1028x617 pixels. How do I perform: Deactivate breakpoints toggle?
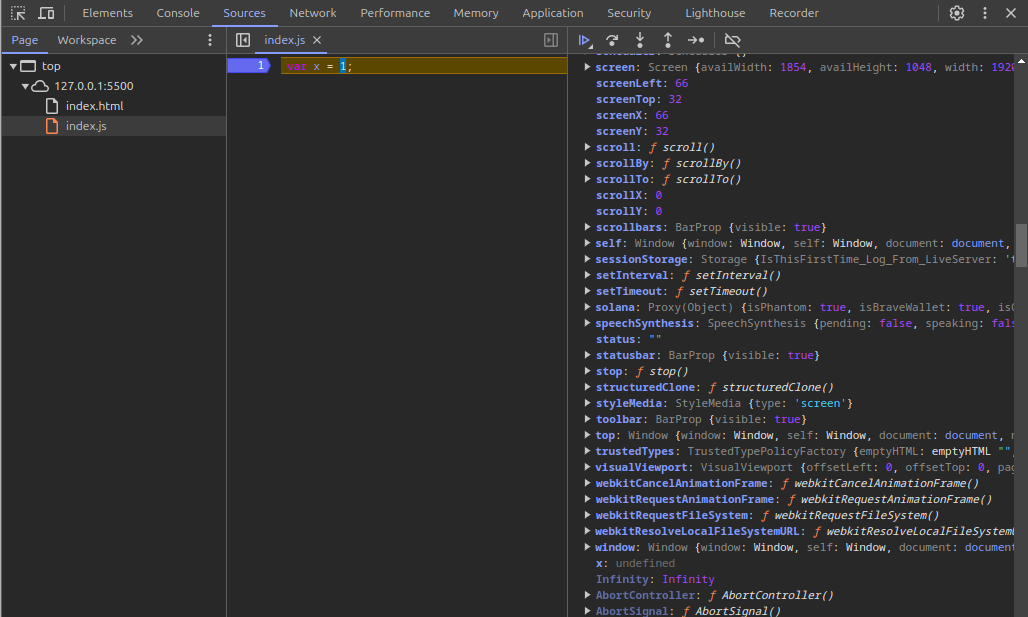pyautogui.click(x=732, y=40)
